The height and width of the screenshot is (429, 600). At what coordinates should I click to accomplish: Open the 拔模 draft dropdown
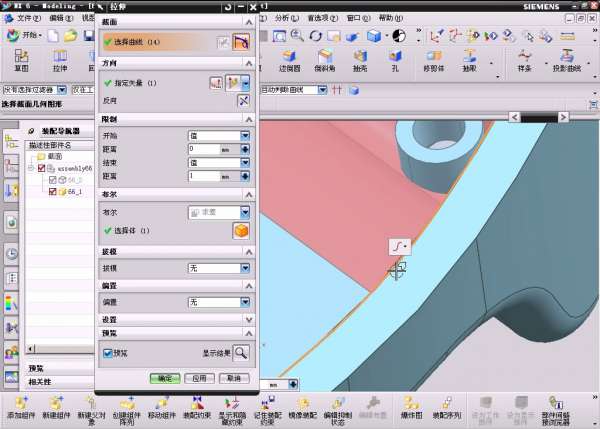pos(218,268)
